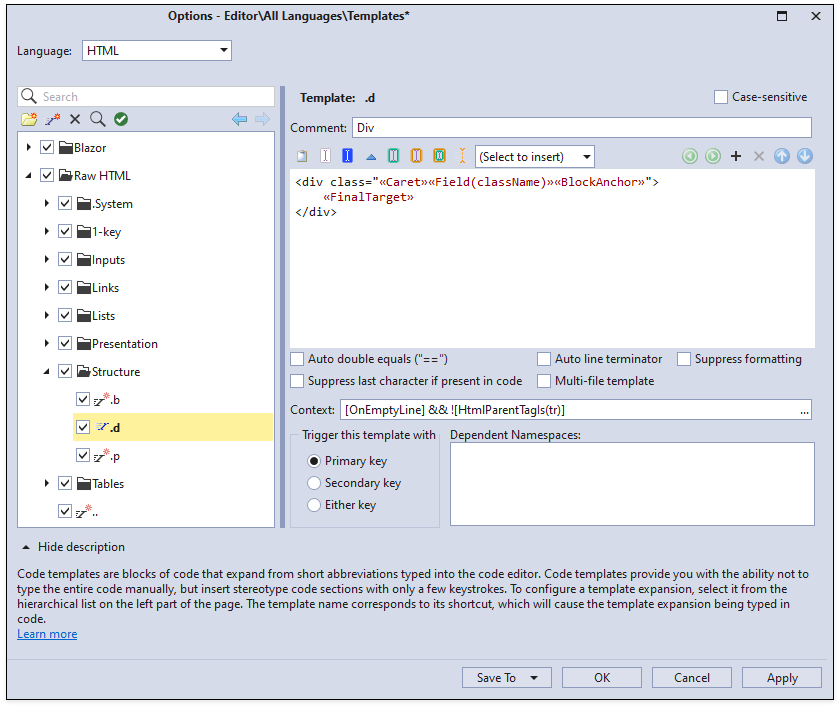Open the (Select to insert) dropdown

click(534, 156)
